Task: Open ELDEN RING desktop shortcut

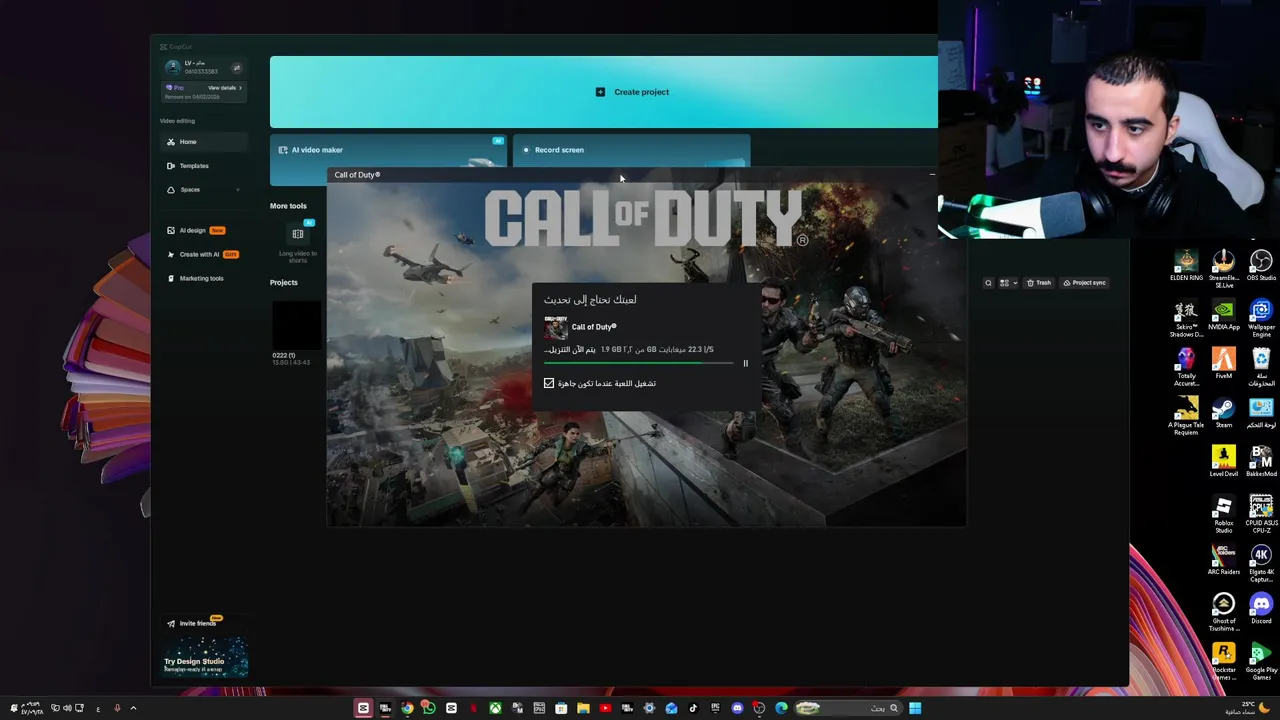Action: click(1186, 266)
